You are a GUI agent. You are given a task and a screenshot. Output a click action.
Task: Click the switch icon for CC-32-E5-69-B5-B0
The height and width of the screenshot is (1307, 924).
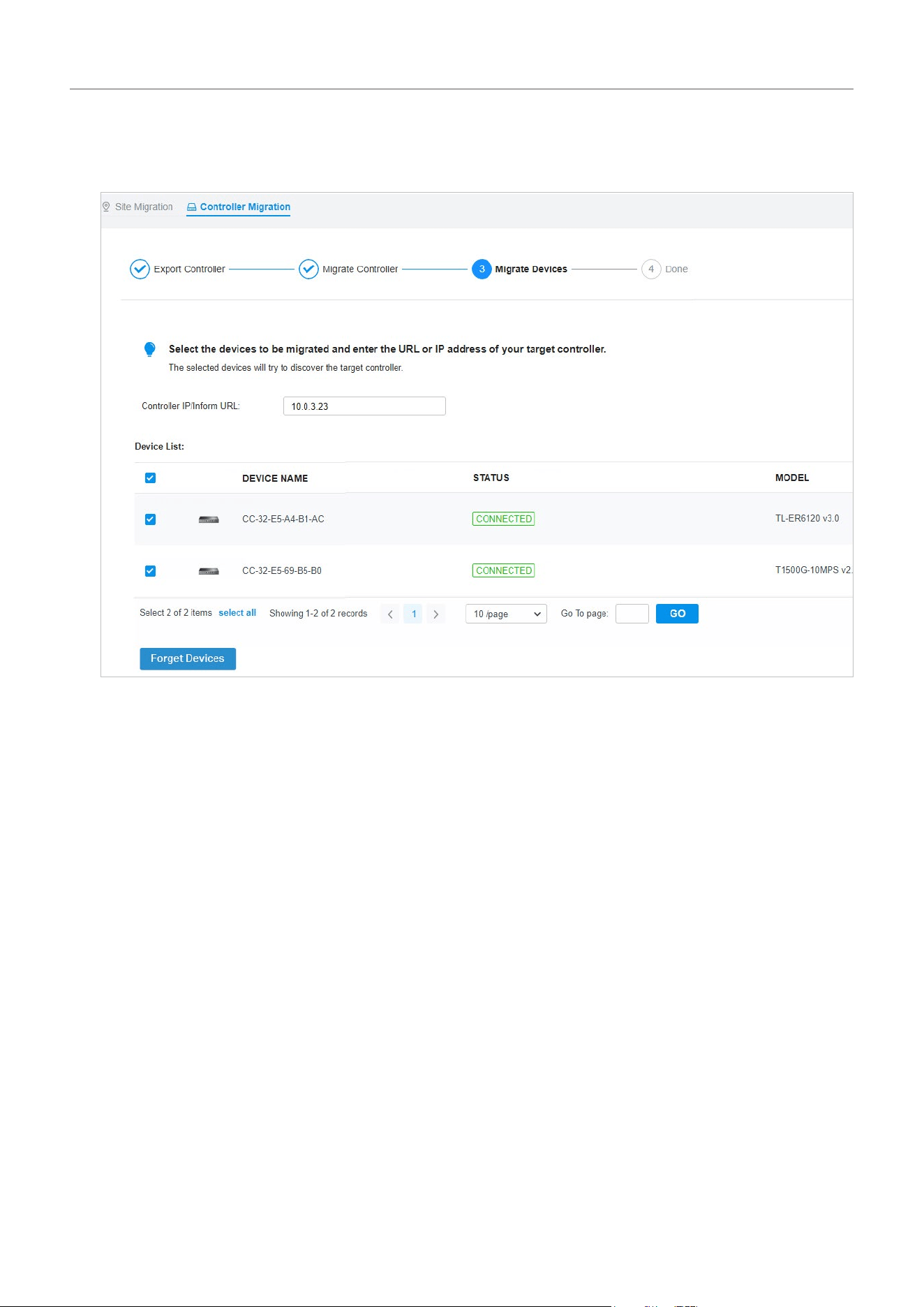[209, 571]
